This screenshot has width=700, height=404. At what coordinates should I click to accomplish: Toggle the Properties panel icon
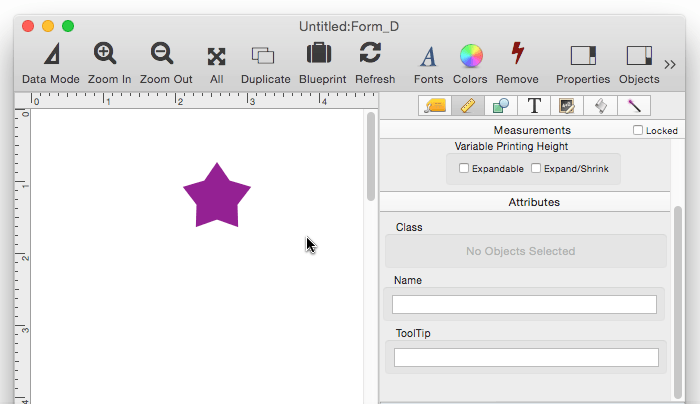[583, 56]
